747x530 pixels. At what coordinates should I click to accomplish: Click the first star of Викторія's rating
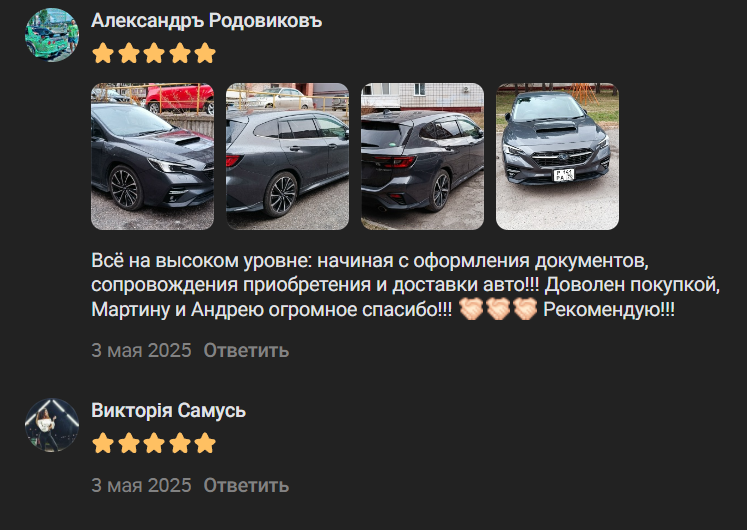(103, 443)
